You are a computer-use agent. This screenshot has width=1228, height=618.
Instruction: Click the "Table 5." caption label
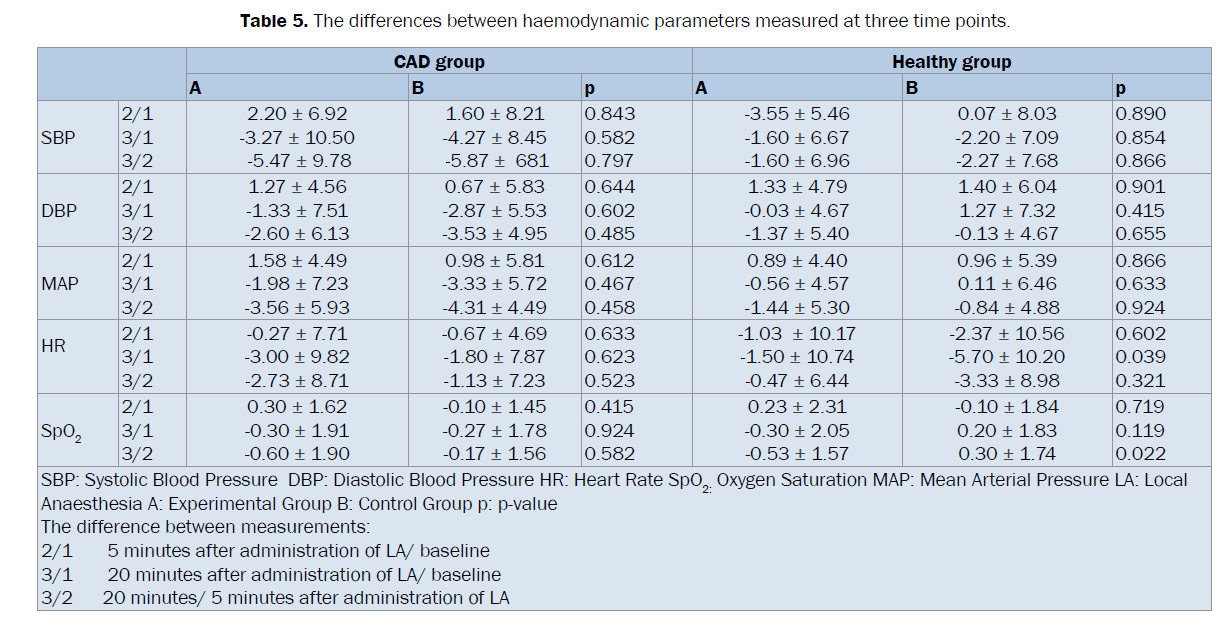click(x=274, y=21)
